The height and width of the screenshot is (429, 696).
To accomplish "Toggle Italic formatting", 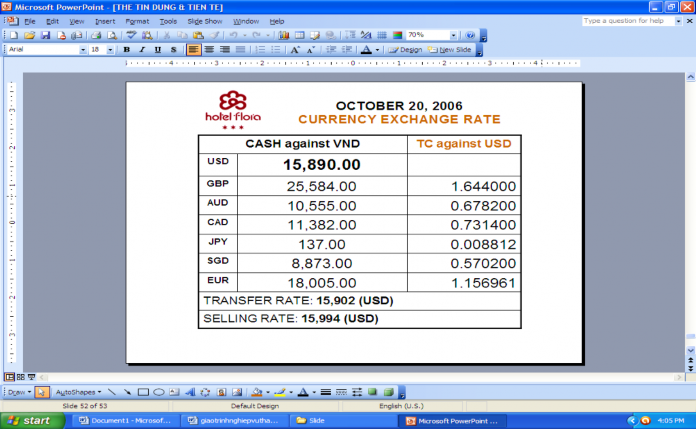I will [142, 49].
